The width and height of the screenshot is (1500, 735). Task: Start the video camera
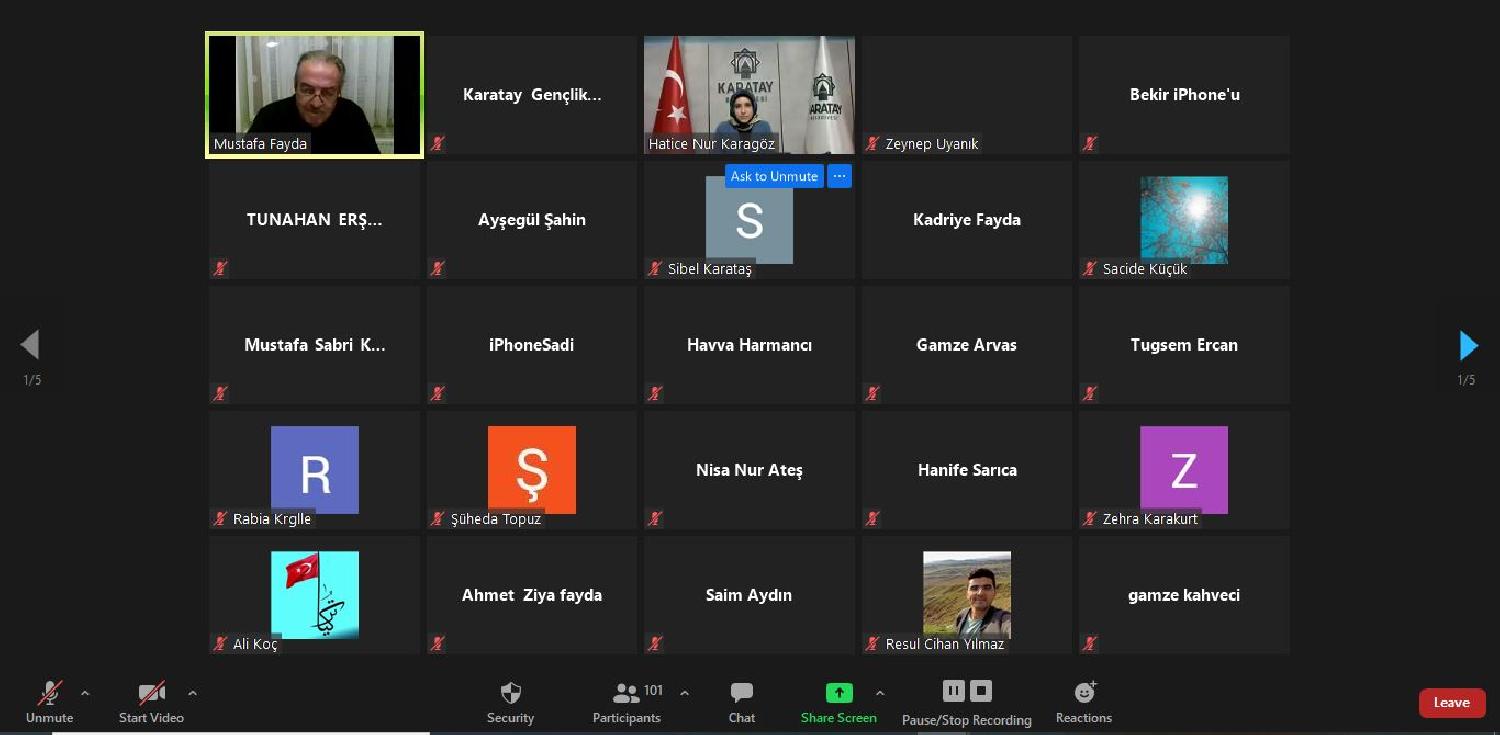click(151, 693)
